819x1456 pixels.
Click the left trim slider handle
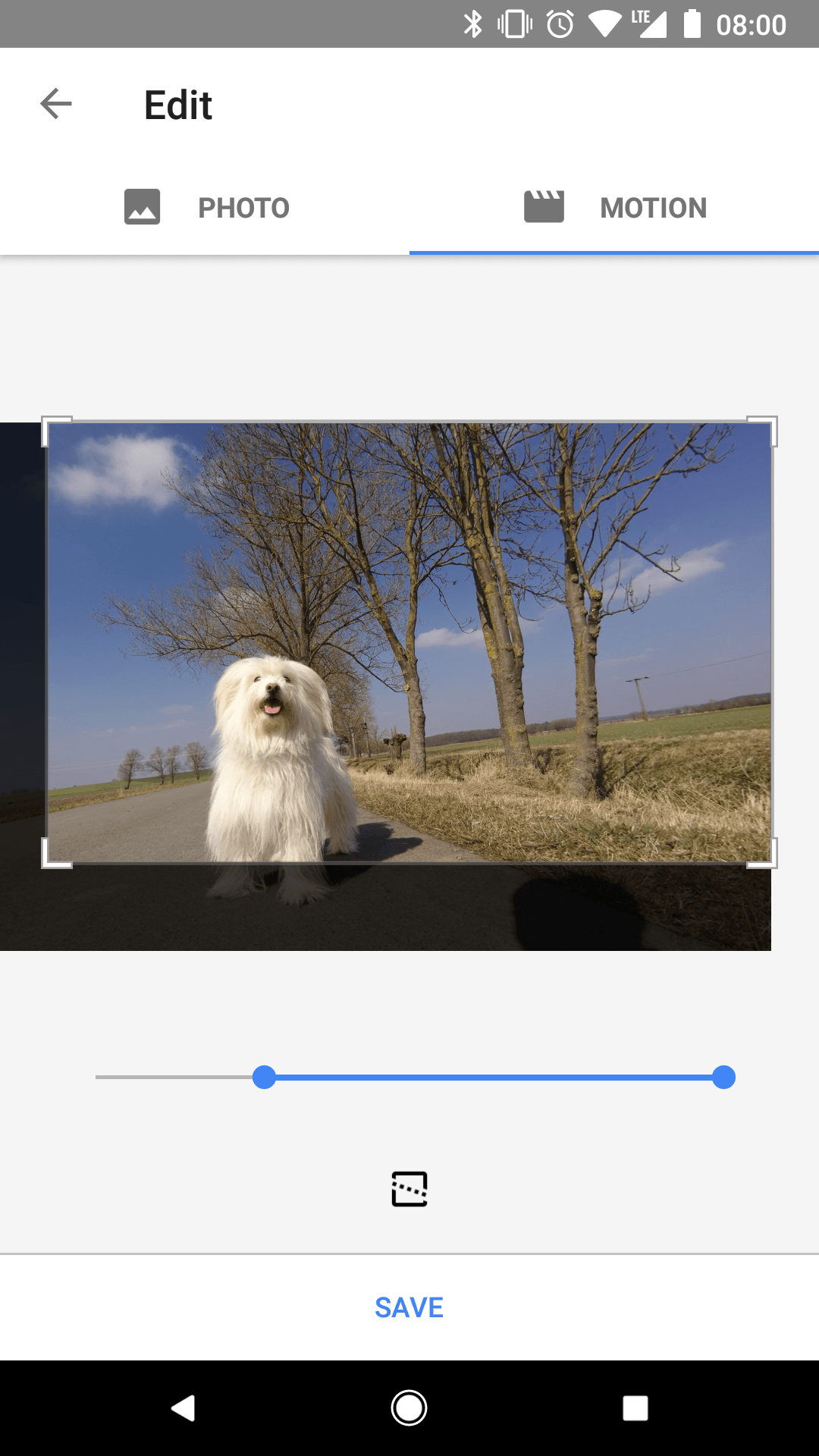(264, 1077)
